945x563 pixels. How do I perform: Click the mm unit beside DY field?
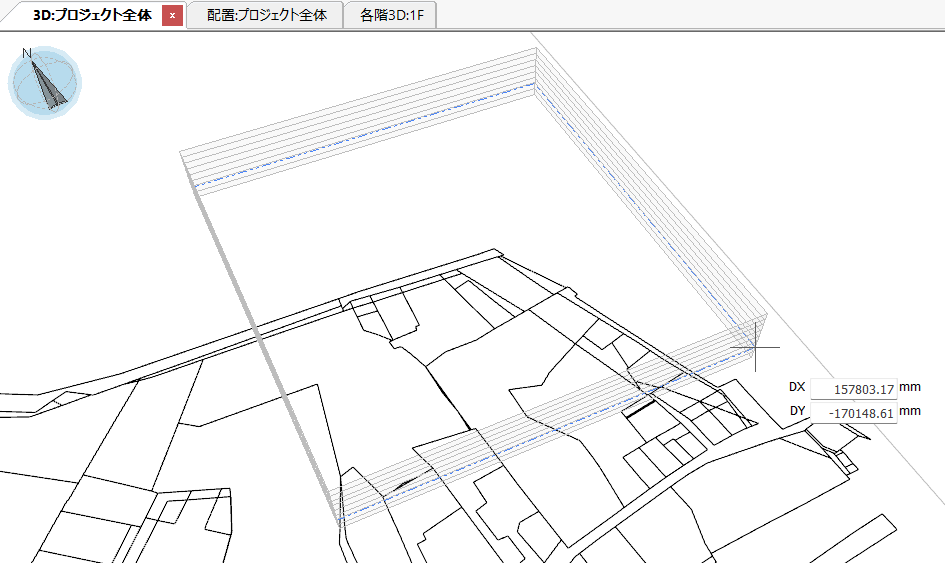[x=909, y=411]
